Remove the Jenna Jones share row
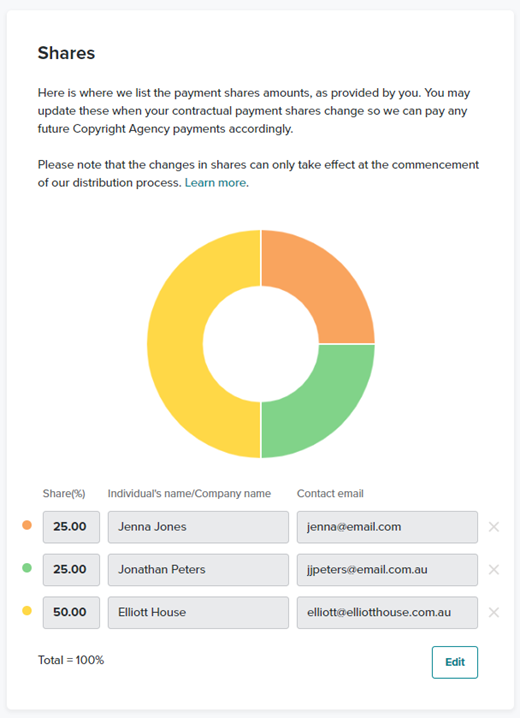The image size is (520, 718). 493,527
